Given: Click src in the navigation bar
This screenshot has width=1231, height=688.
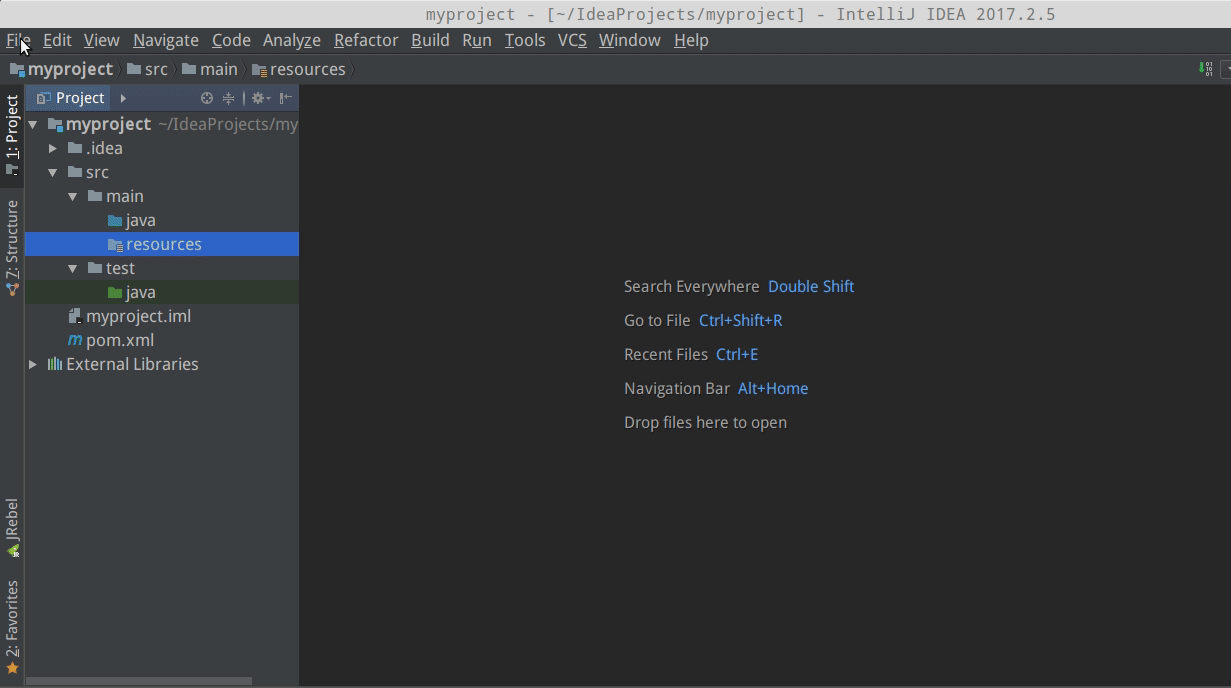Looking at the screenshot, I should point(148,69).
